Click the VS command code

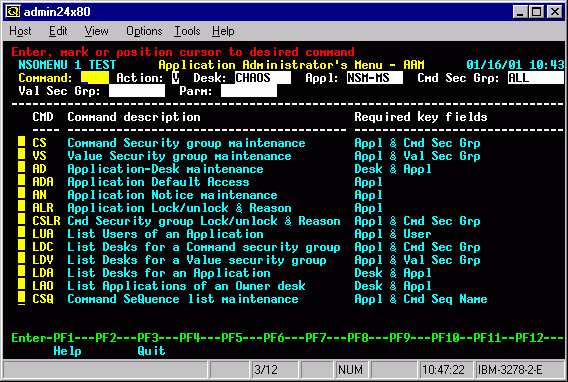39,156
